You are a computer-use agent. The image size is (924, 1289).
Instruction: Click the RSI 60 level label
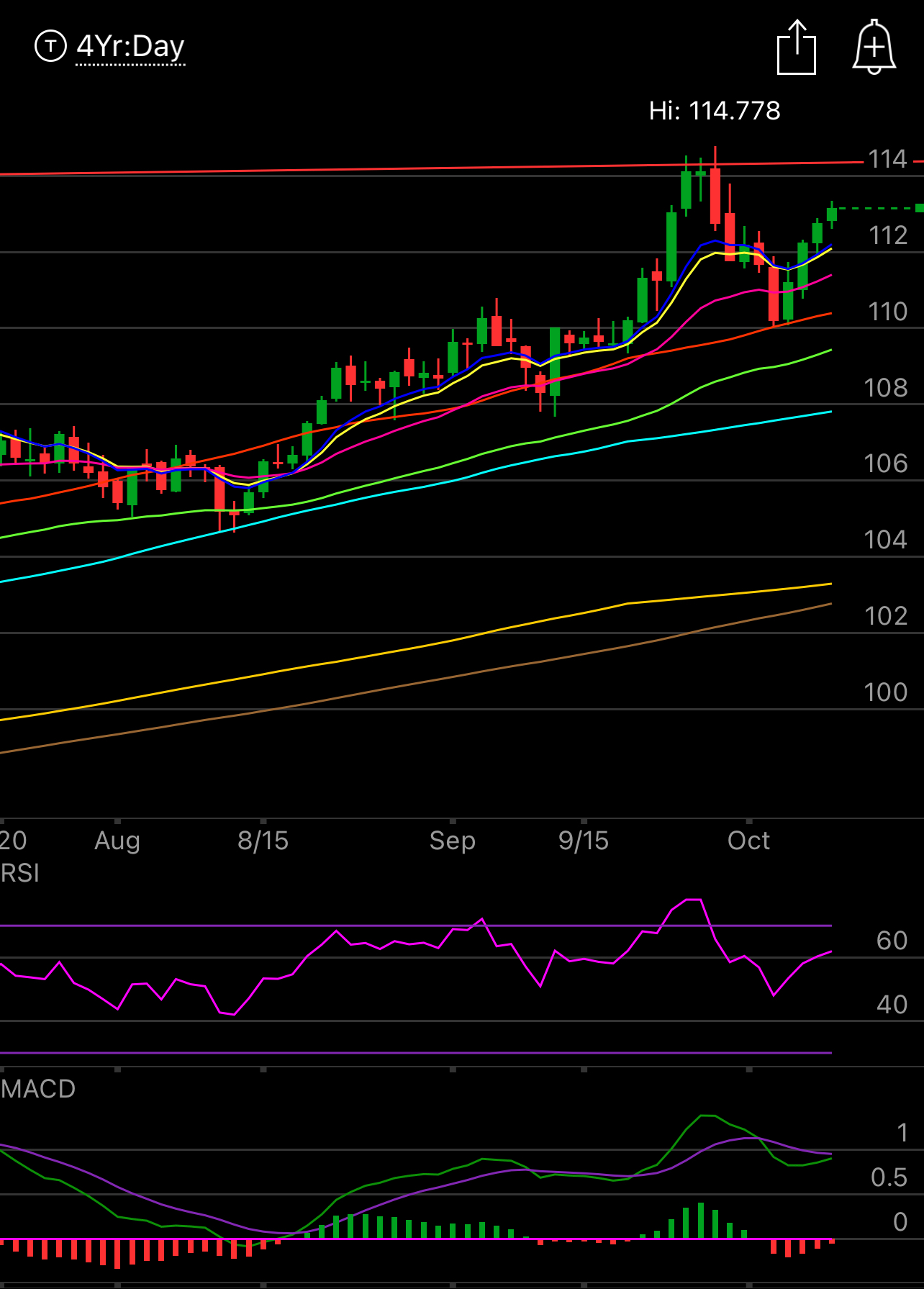pyautogui.click(x=892, y=941)
